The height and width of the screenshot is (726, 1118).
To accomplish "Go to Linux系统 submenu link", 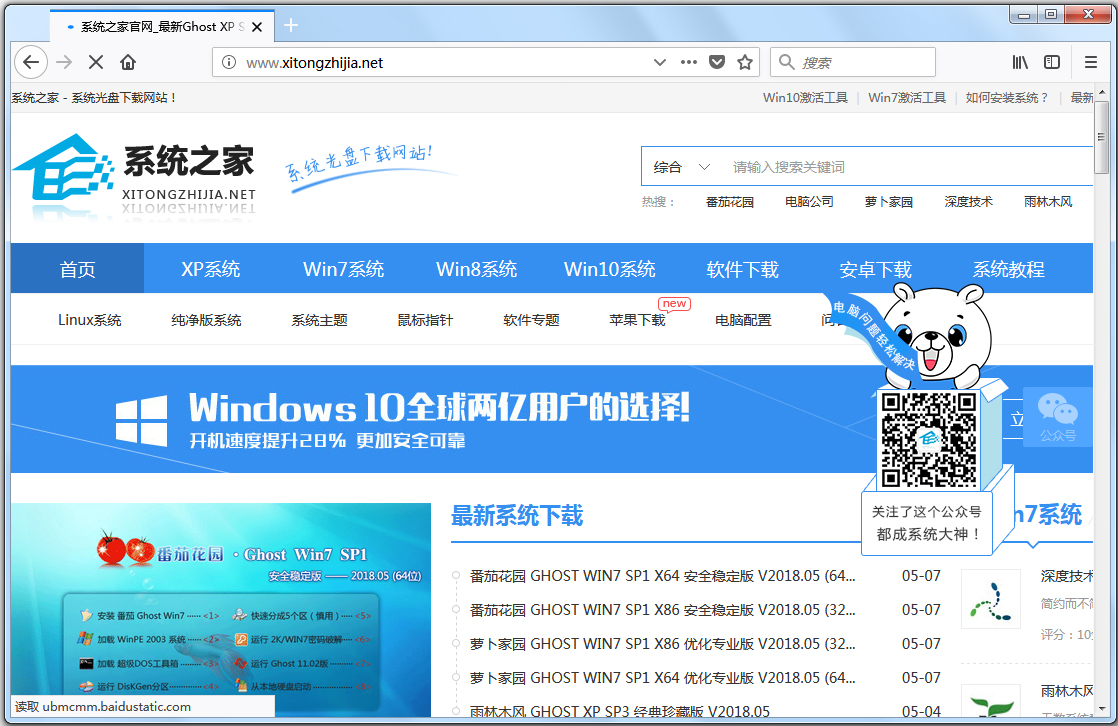I will tap(90, 320).
